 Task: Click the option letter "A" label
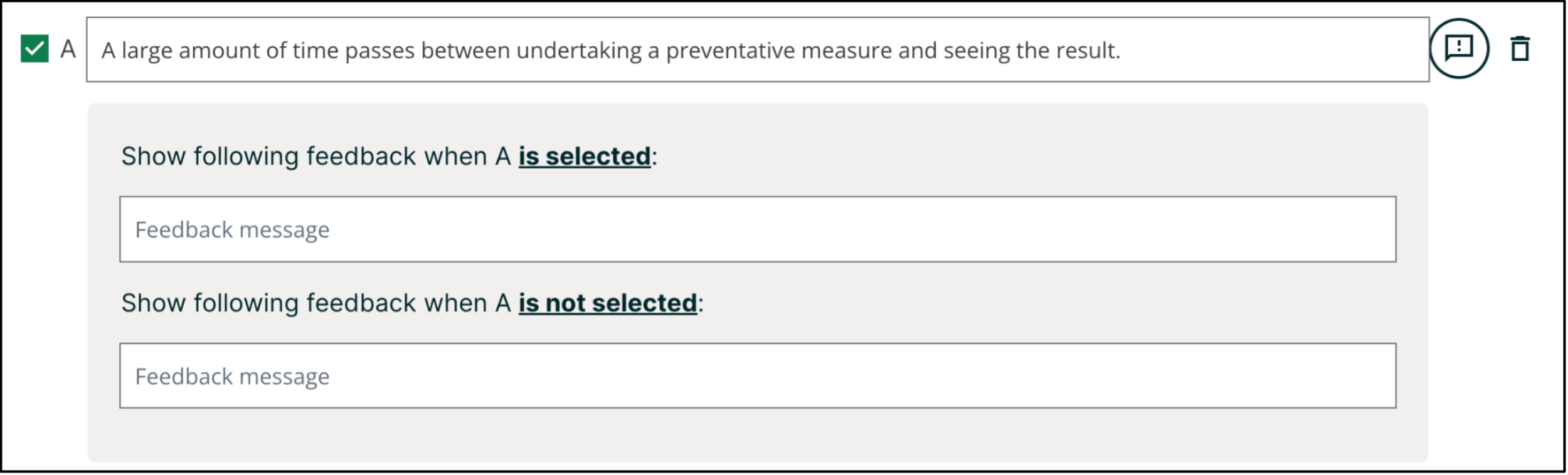[68, 49]
